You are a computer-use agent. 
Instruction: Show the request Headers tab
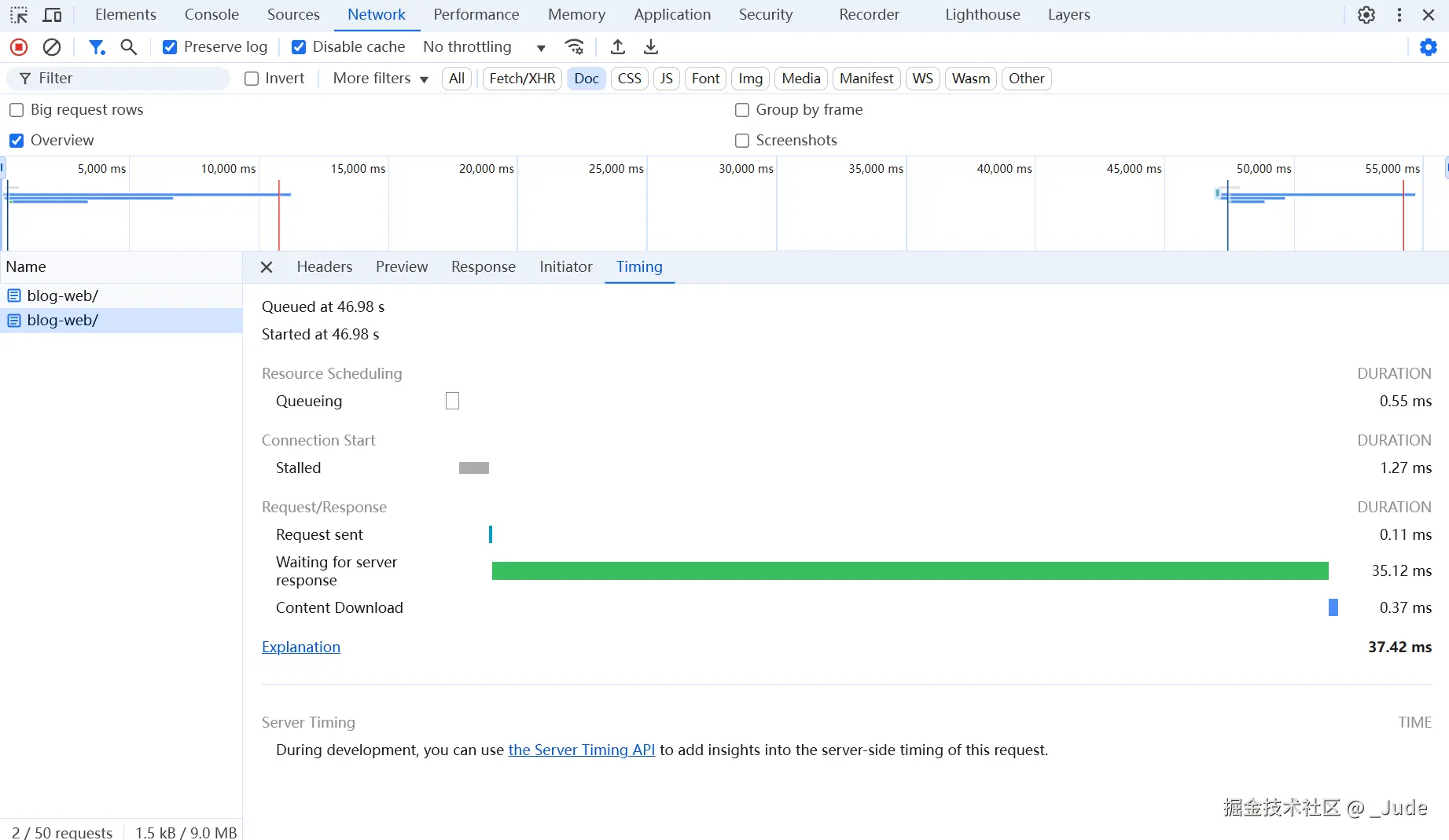coord(325,267)
